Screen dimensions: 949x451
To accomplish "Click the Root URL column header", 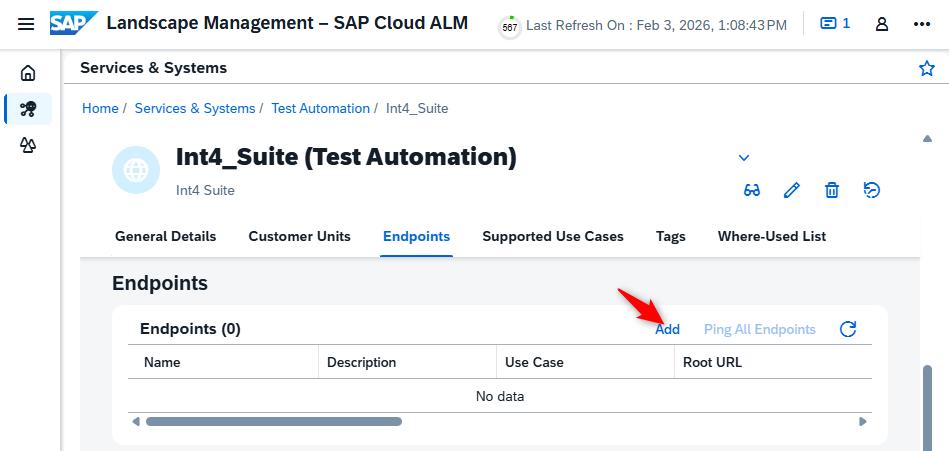I will (x=712, y=363).
